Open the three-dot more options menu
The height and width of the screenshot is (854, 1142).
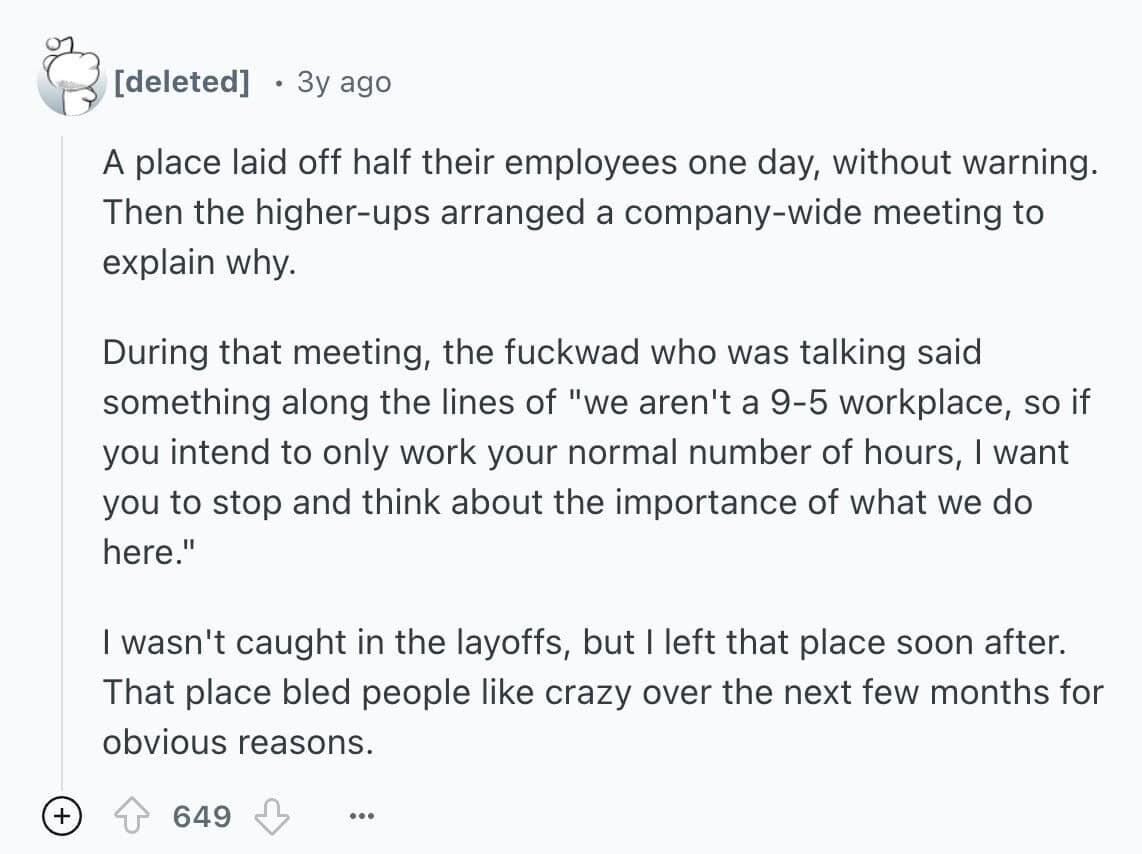pos(361,817)
